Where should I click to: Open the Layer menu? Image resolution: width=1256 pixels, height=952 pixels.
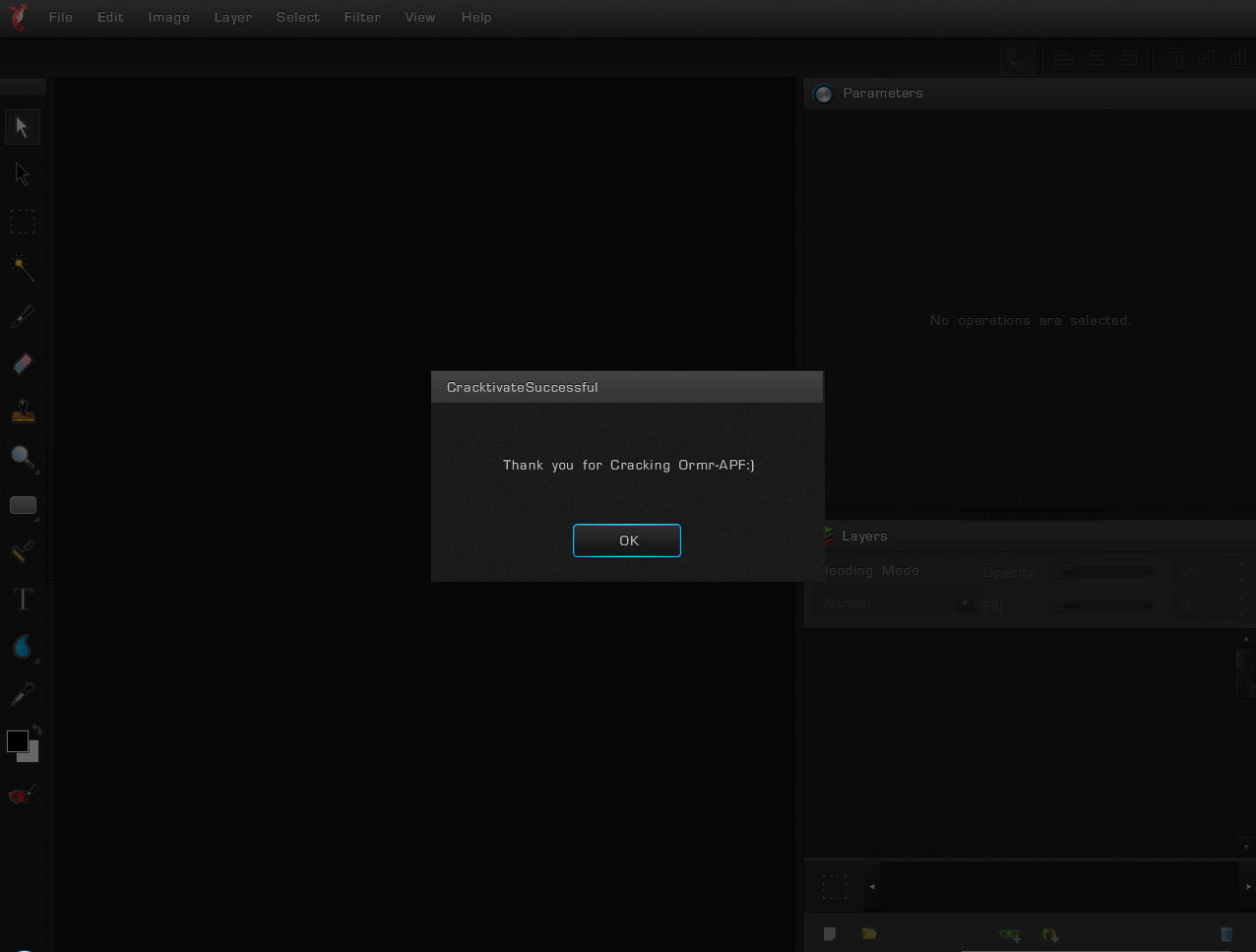232,17
